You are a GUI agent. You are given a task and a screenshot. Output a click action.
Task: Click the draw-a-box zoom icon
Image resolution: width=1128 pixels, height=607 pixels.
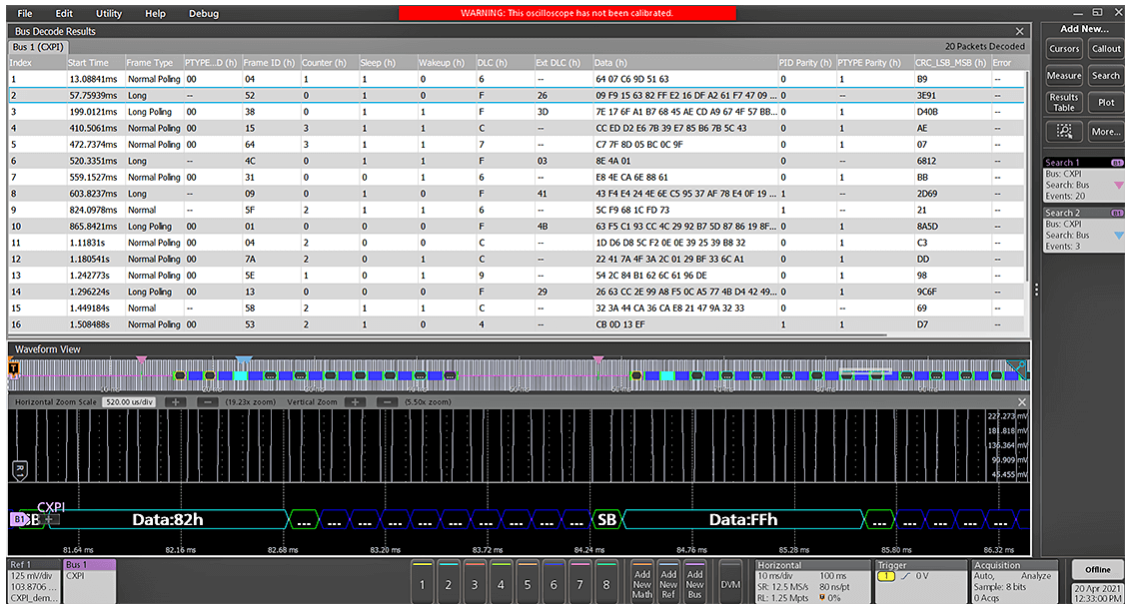click(x=1064, y=131)
